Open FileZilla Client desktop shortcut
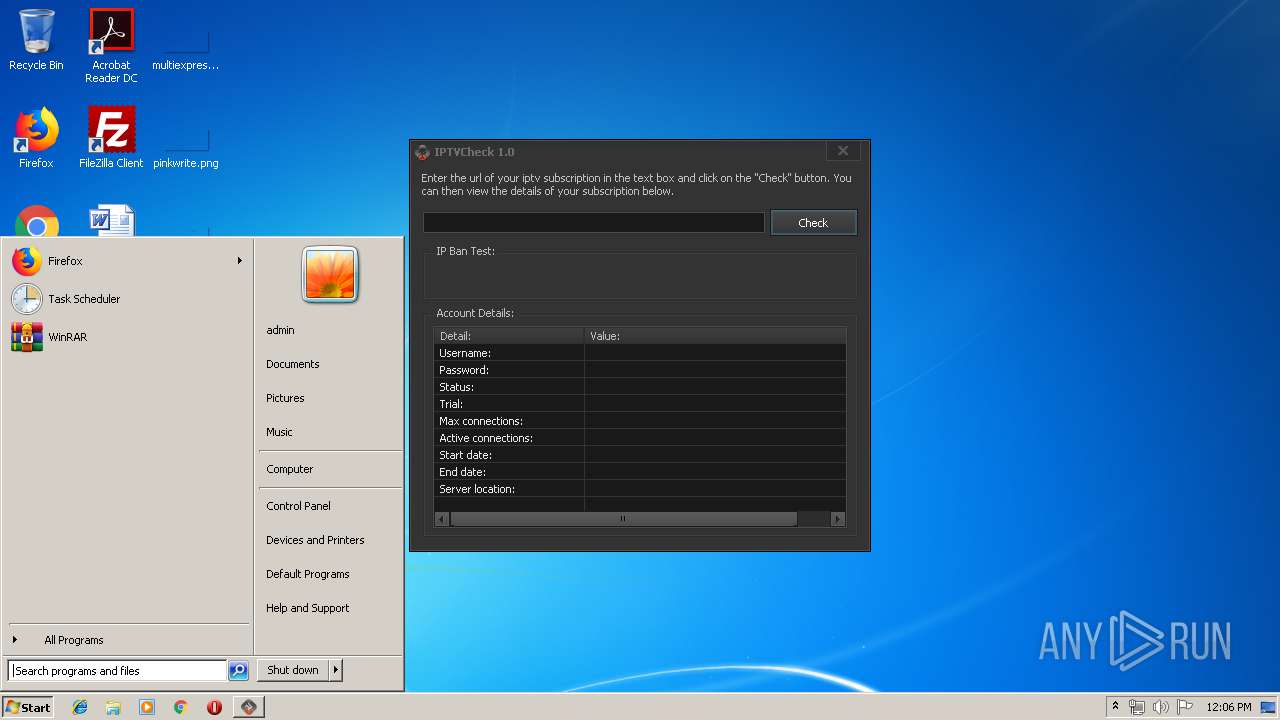This screenshot has width=1280, height=720. coord(111,138)
